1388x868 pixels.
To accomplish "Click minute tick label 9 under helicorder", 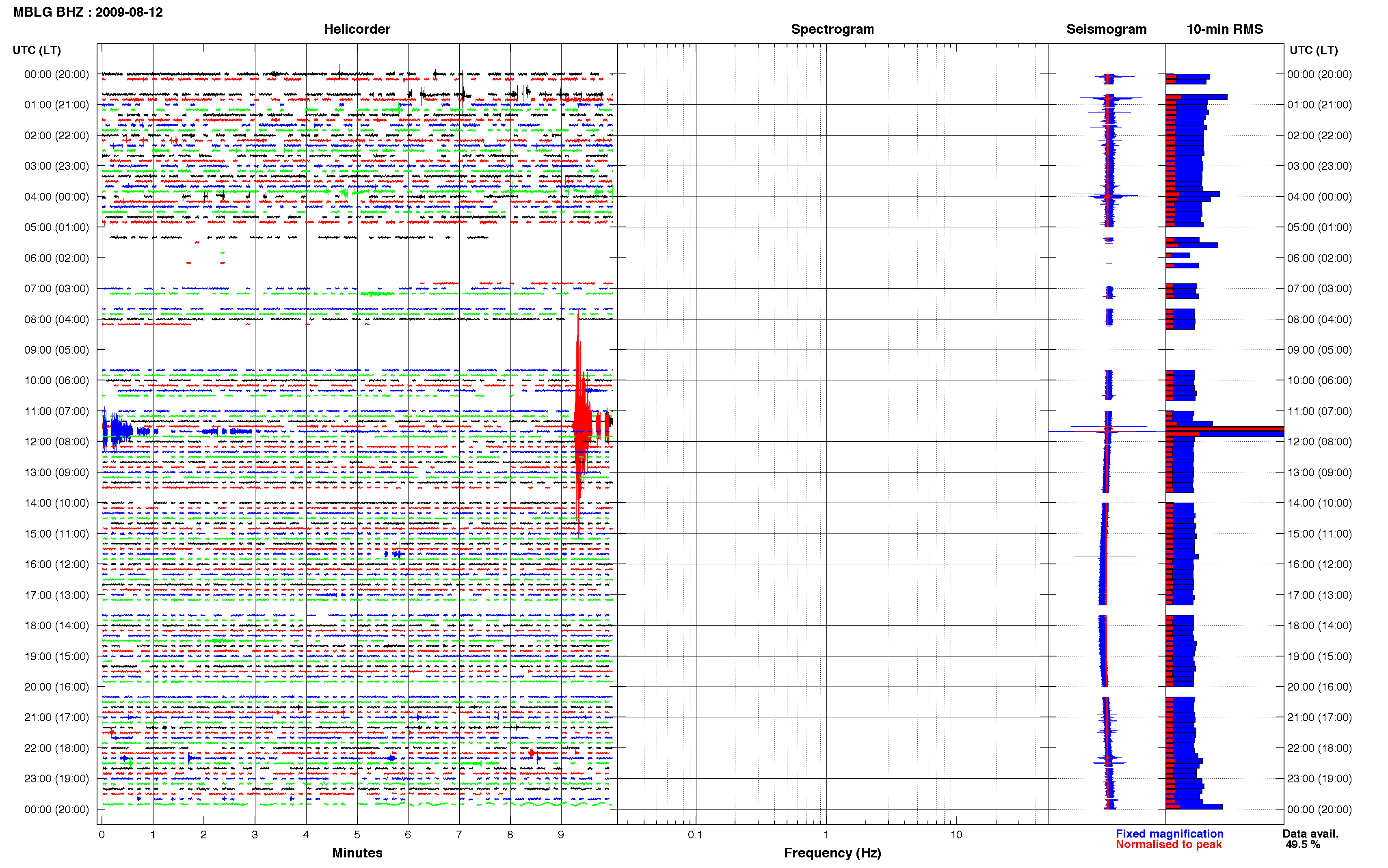I will [561, 835].
